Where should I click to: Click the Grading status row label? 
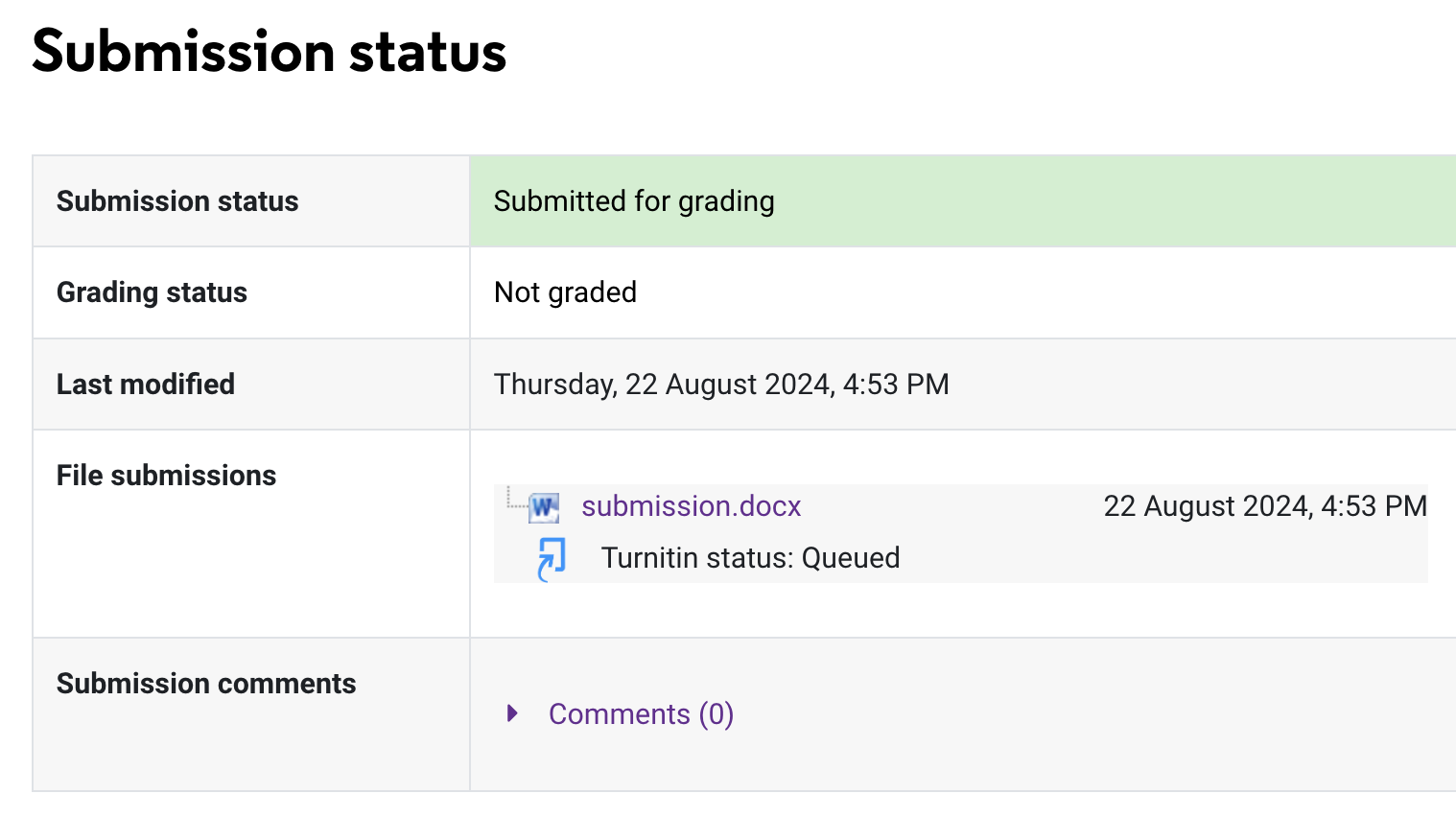152,292
